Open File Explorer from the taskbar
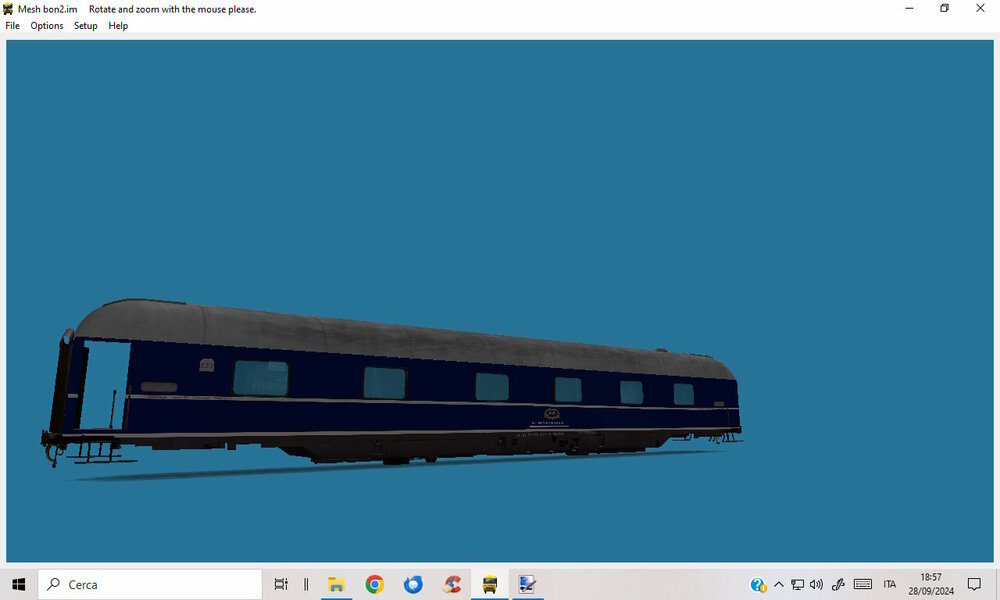This screenshot has width=1000, height=600. [336, 584]
